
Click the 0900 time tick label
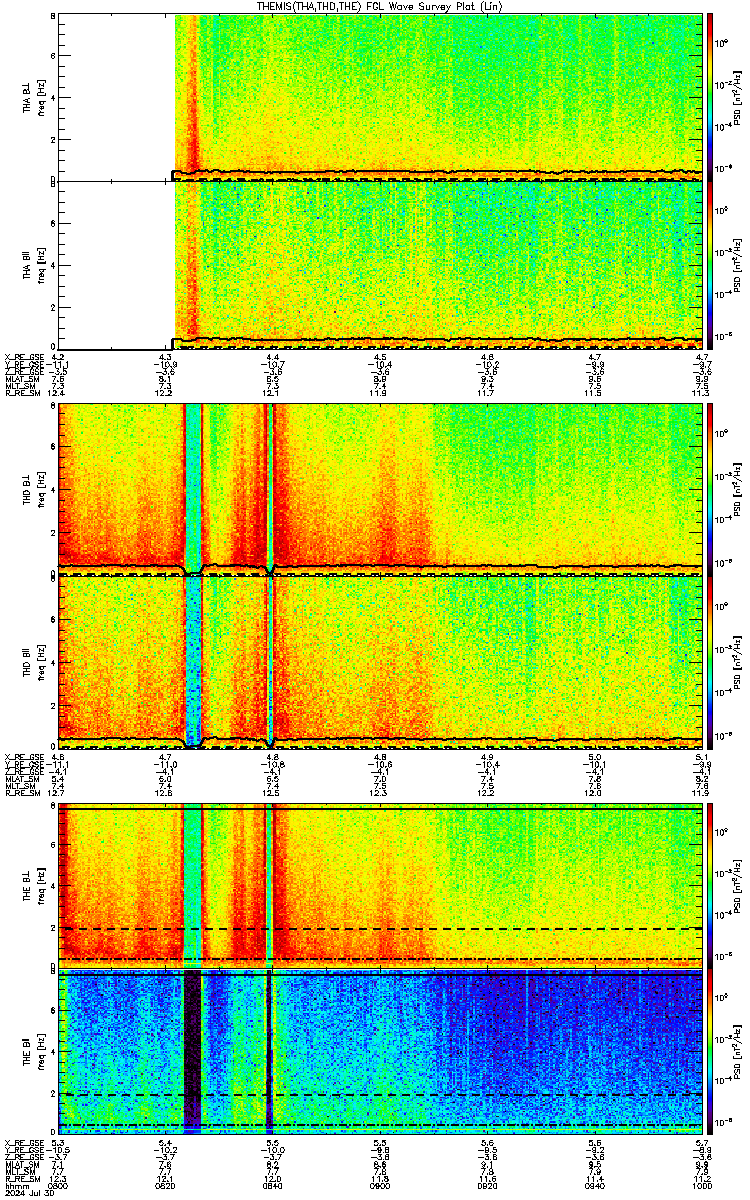(380, 1185)
